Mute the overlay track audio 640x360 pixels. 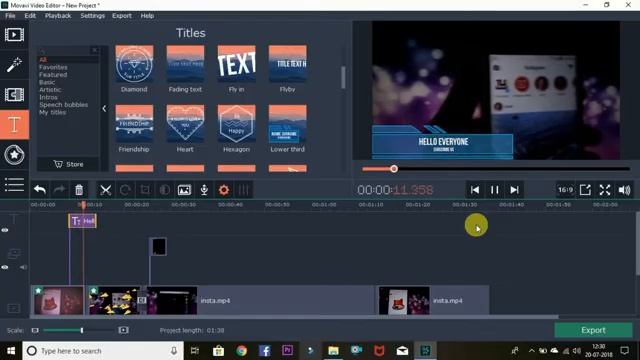tap(23, 267)
